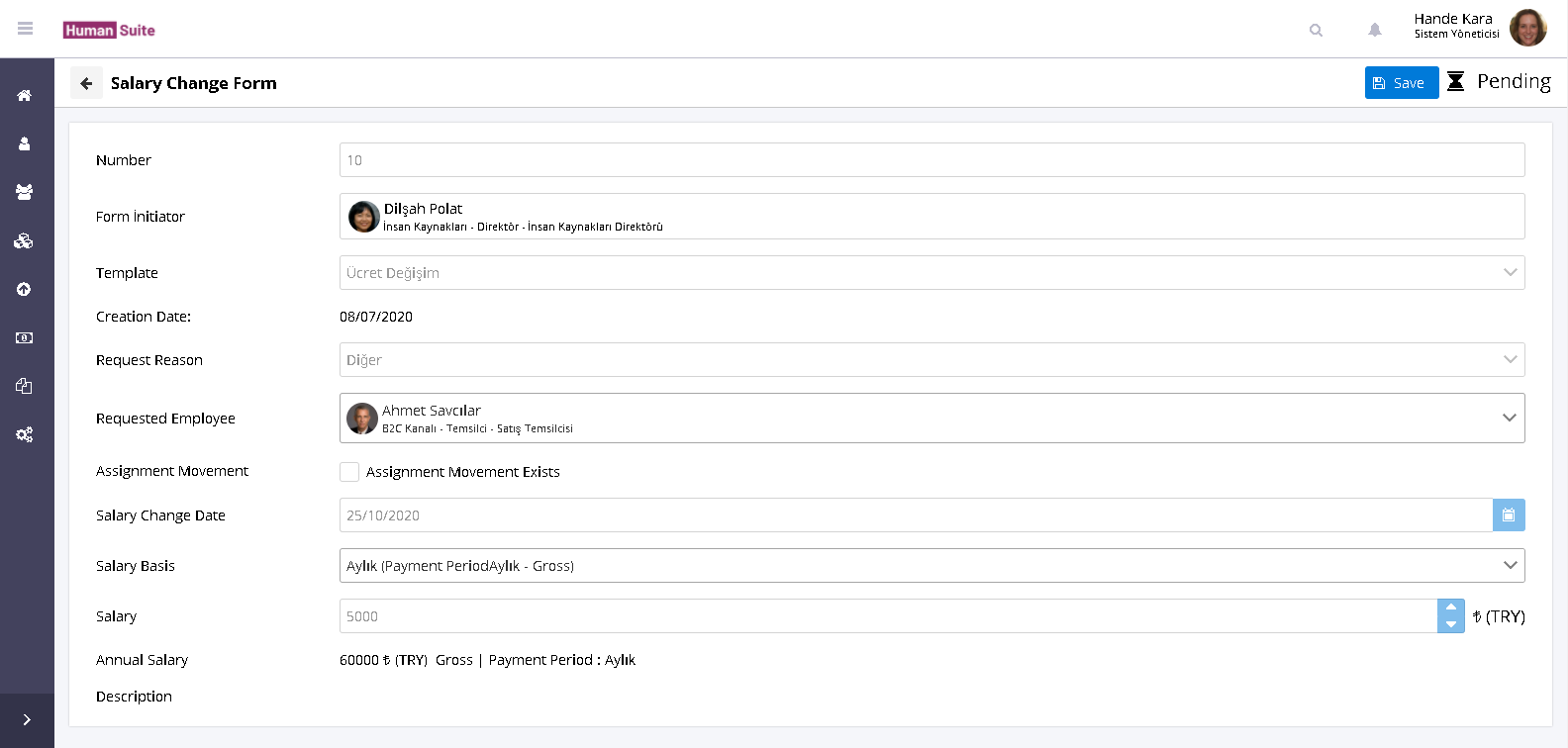Image resolution: width=1568 pixels, height=748 pixels.
Task: Open the gears settings sidebar icon
Action: coord(25,434)
